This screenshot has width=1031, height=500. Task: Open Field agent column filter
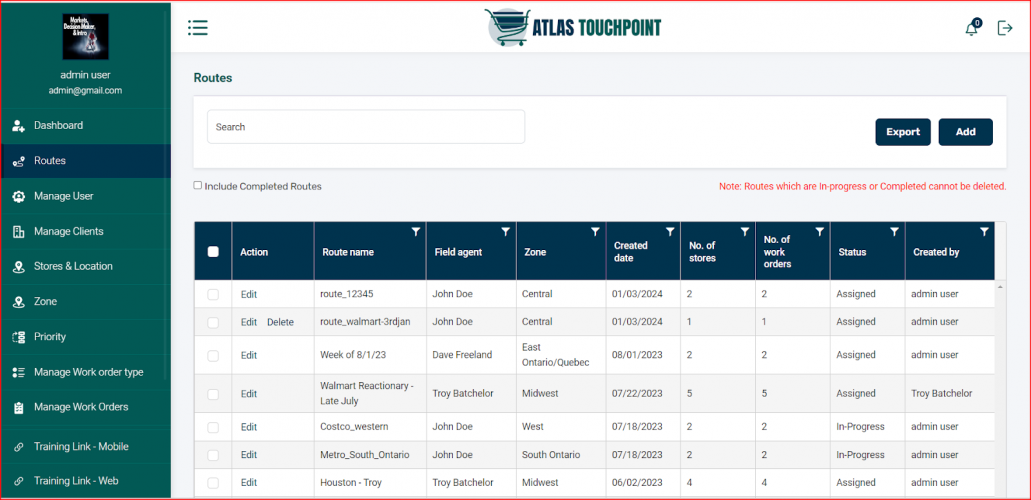[x=506, y=232]
